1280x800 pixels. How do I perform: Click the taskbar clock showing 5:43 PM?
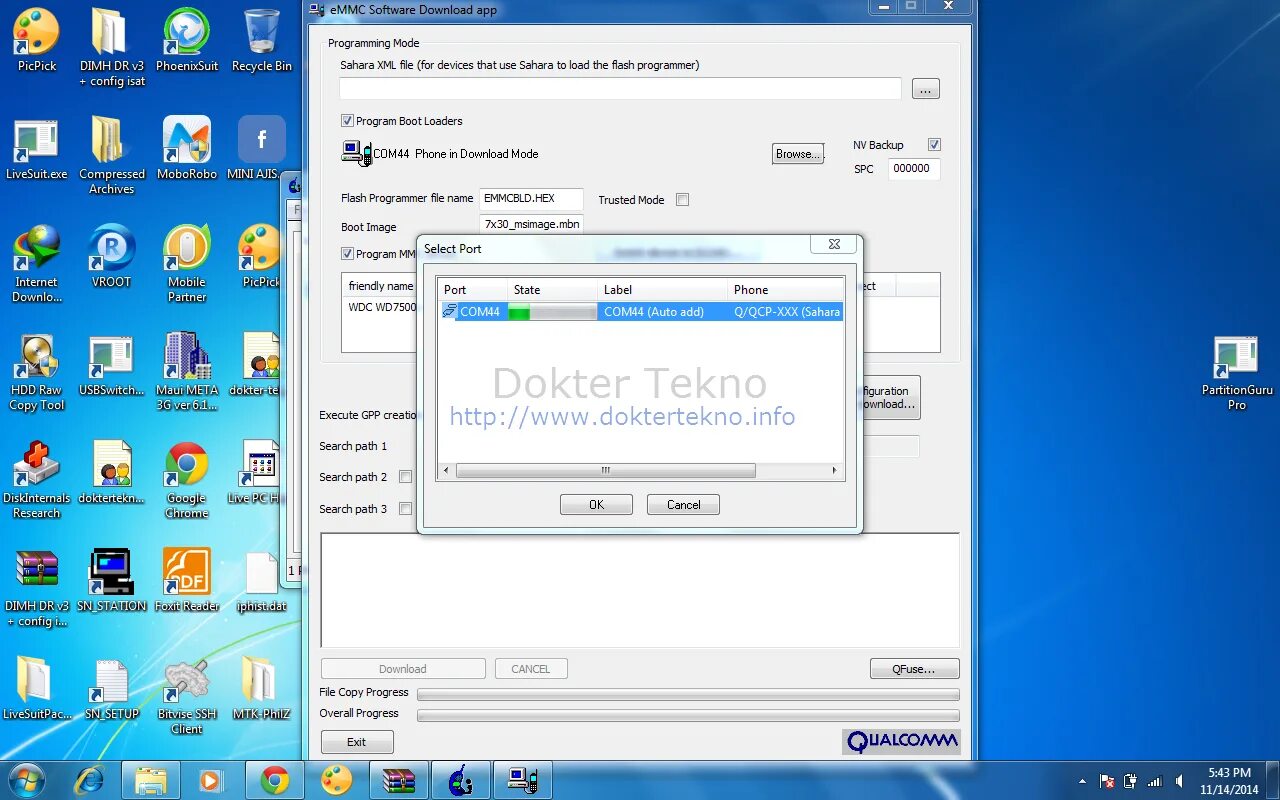click(1230, 781)
